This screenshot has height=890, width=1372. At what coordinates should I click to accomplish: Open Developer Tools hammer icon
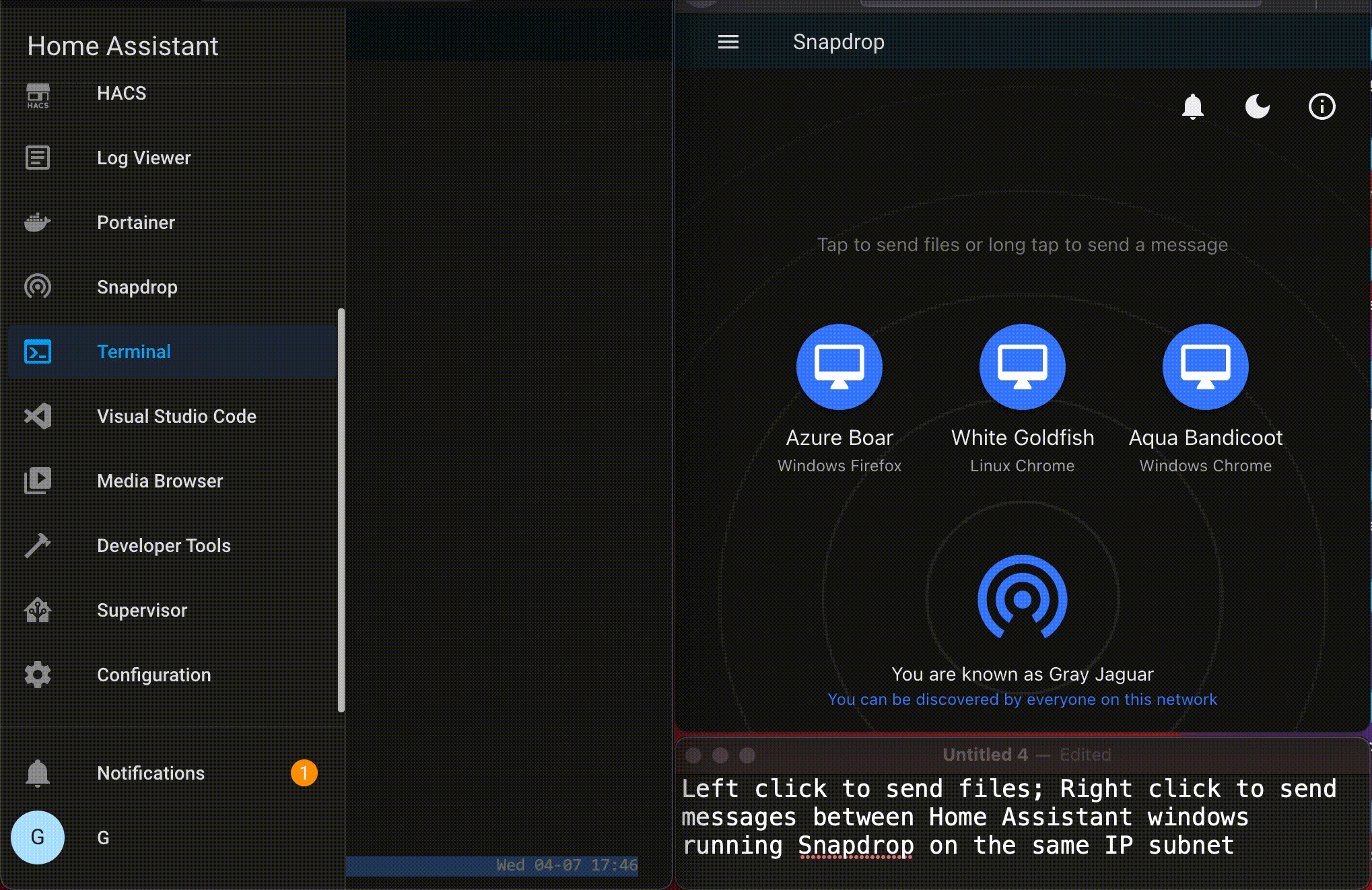coord(38,545)
